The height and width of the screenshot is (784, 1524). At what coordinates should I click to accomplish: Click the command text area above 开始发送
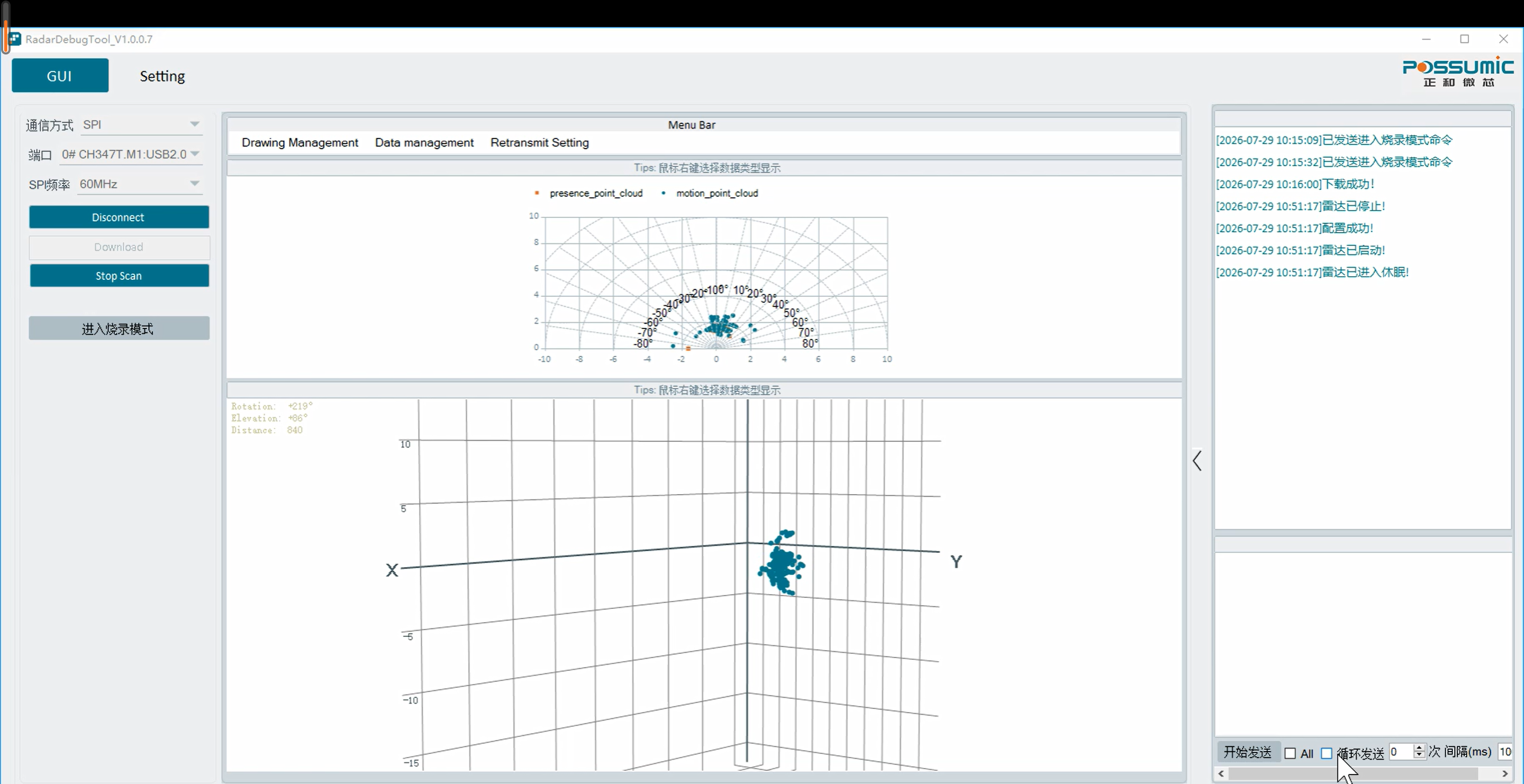pos(1363,644)
